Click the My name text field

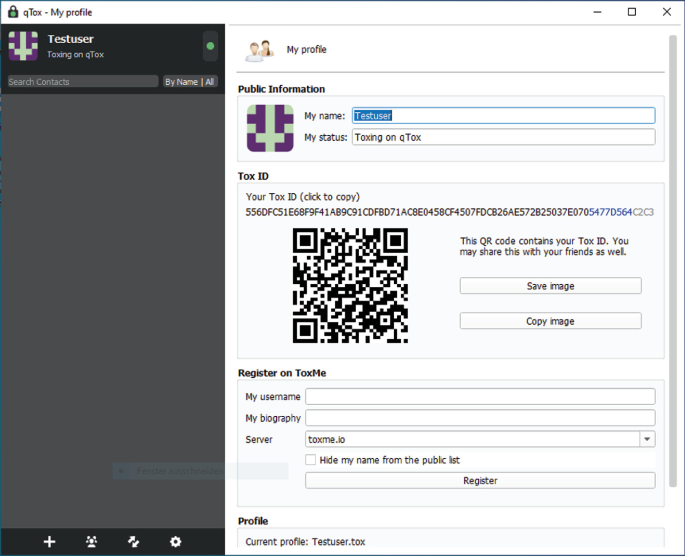(x=503, y=116)
